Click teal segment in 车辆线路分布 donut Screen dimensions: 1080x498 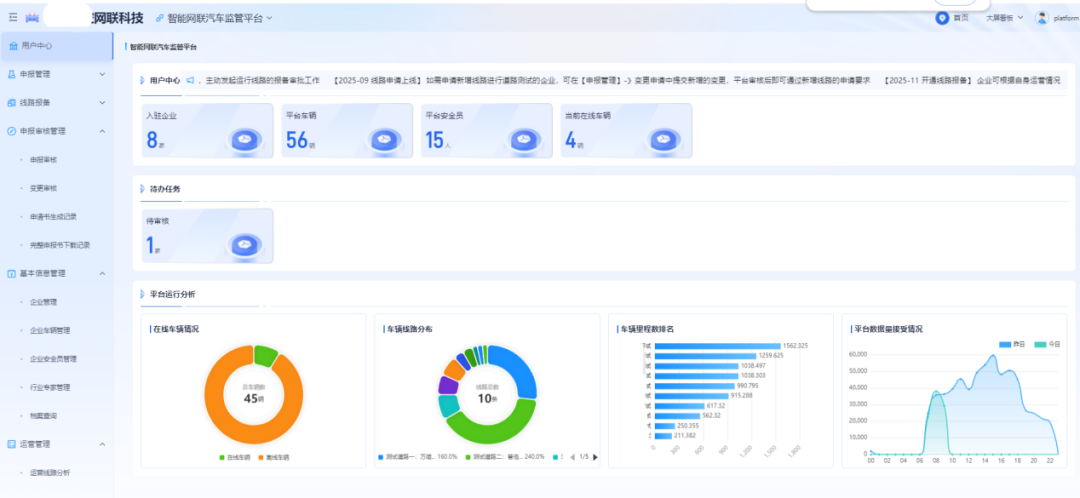point(450,406)
